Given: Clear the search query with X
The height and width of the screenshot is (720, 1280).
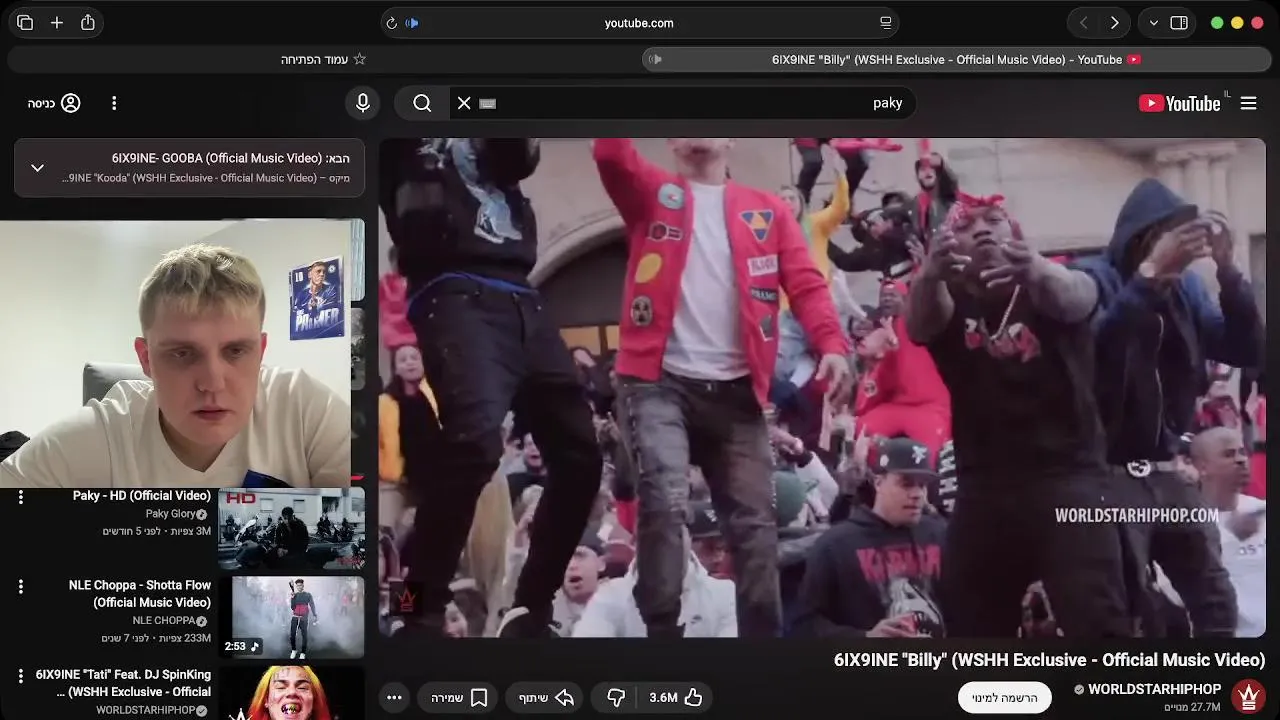Looking at the screenshot, I should [464, 103].
